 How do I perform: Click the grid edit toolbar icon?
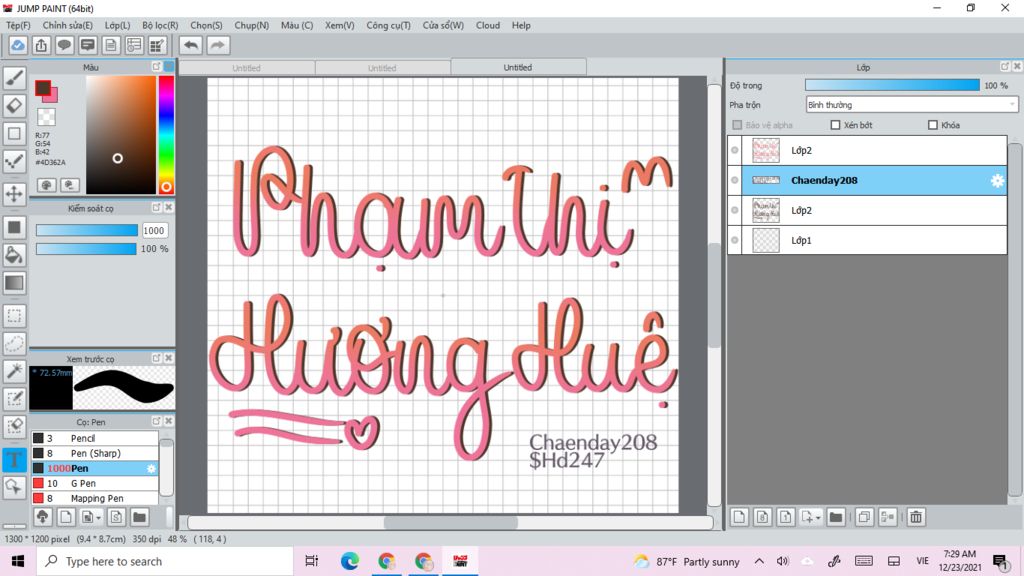point(157,45)
